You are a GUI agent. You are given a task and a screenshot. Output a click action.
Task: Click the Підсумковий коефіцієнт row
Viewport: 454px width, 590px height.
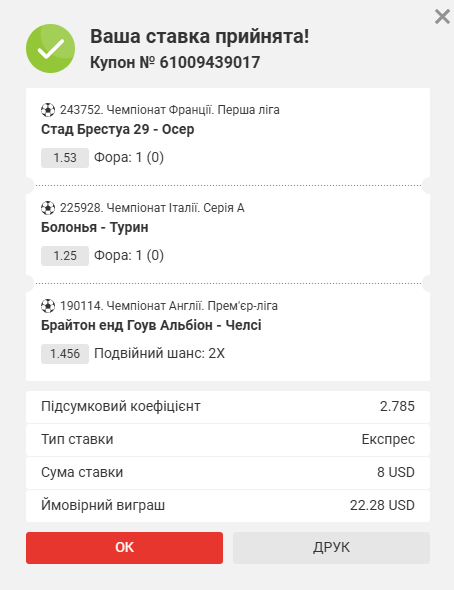pyautogui.click(x=228, y=407)
